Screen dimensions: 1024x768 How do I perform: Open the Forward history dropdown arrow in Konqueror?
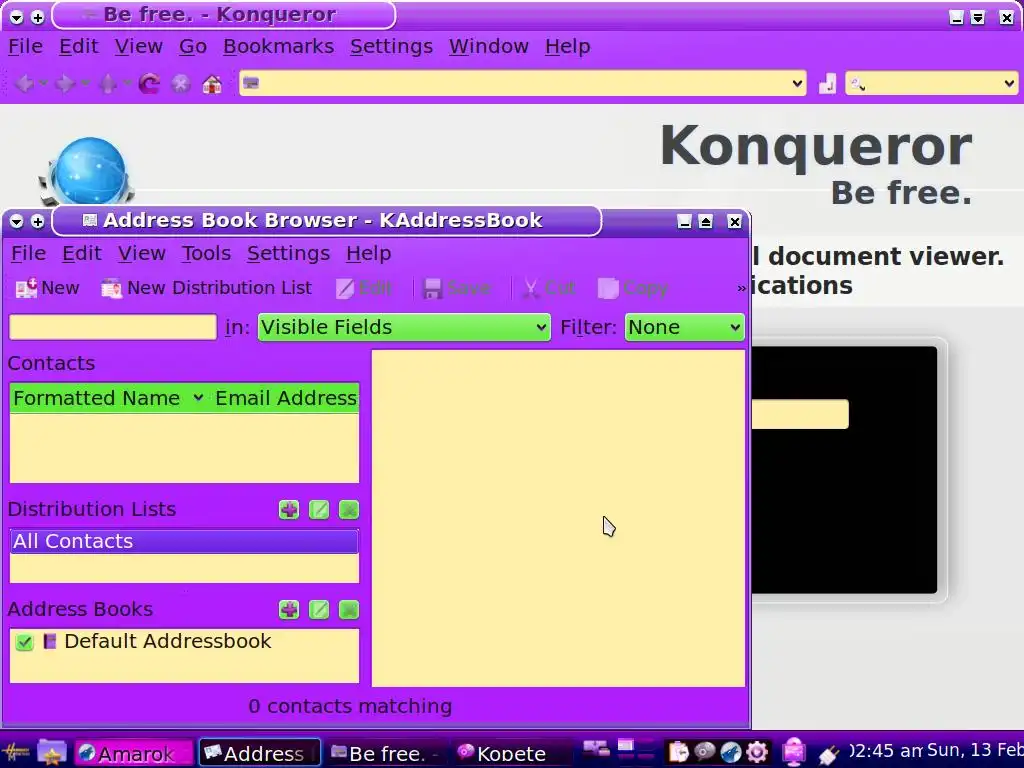(x=85, y=83)
